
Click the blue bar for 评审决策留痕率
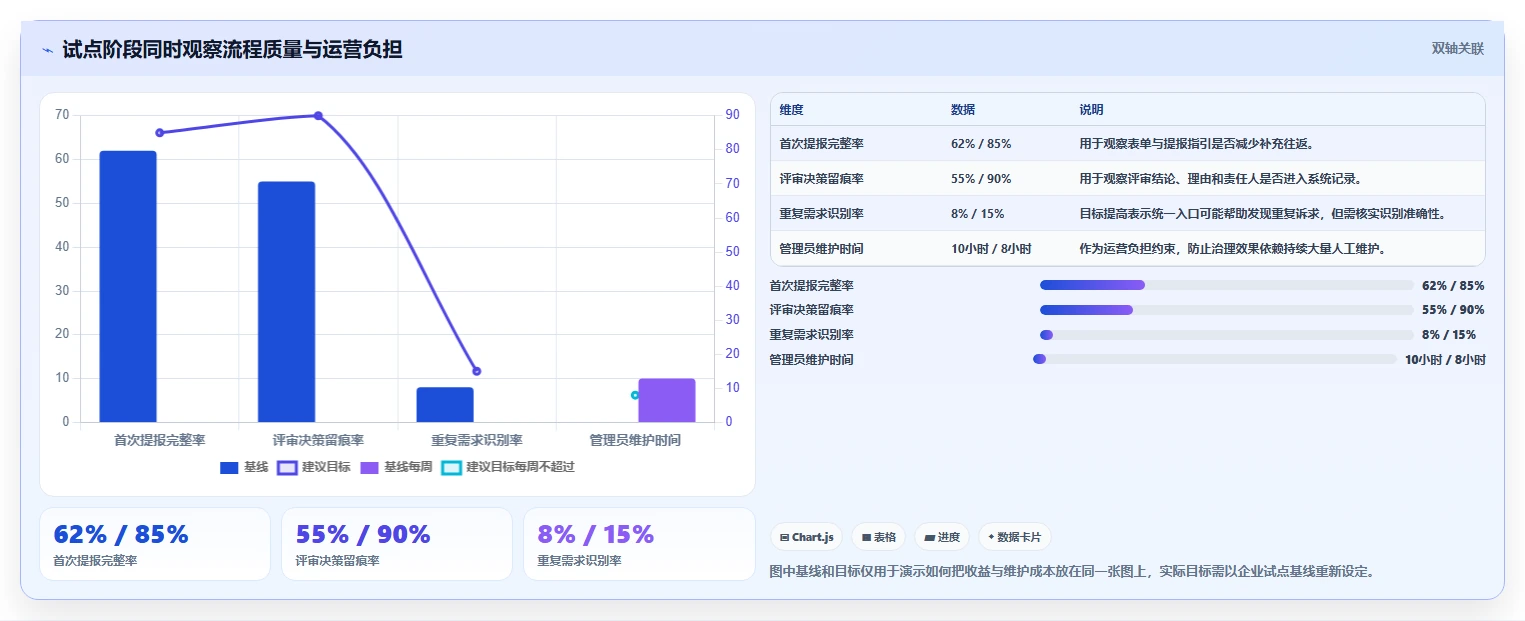pos(286,302)
